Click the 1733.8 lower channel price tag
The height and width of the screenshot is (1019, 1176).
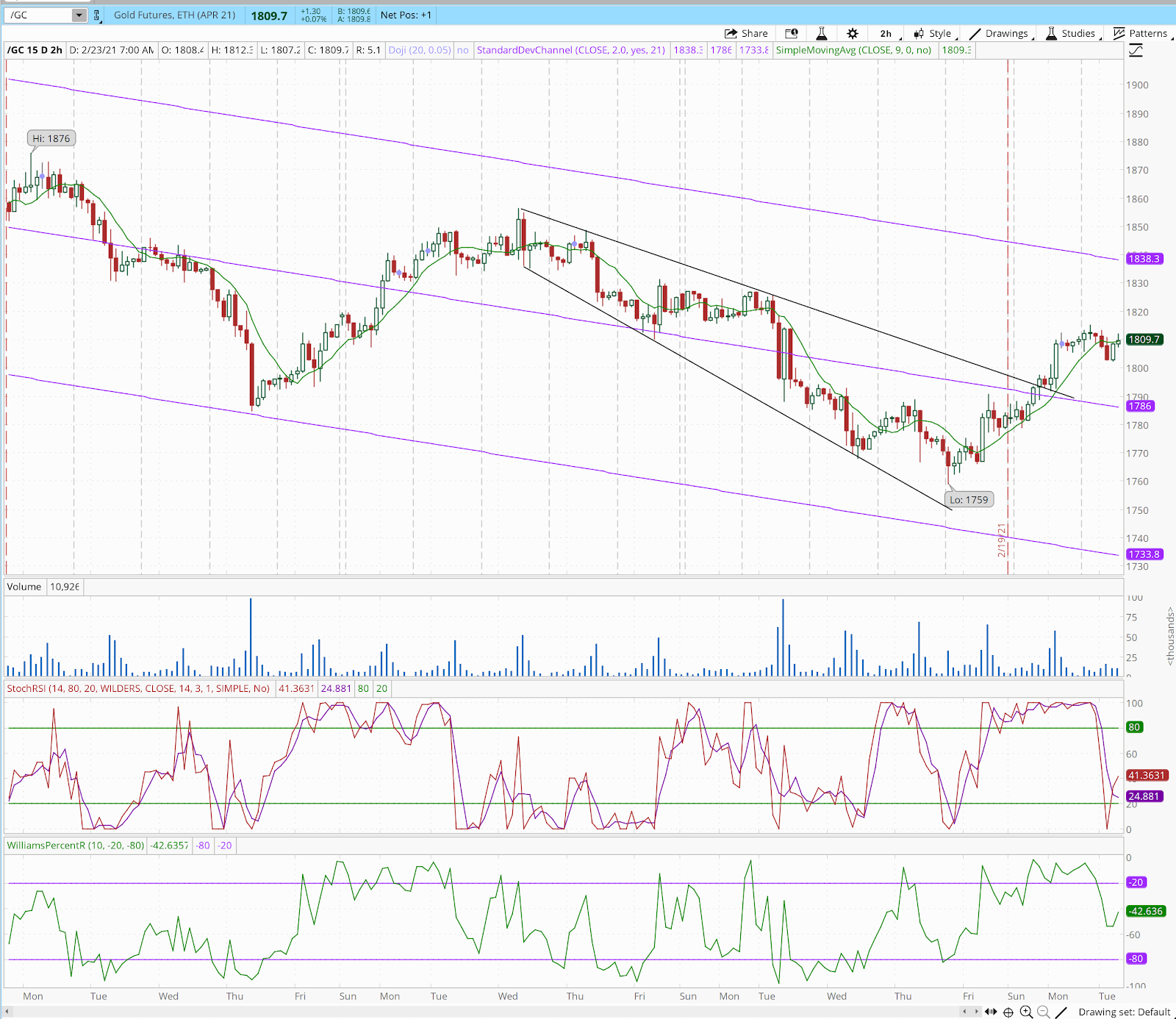coord(1144,554)
